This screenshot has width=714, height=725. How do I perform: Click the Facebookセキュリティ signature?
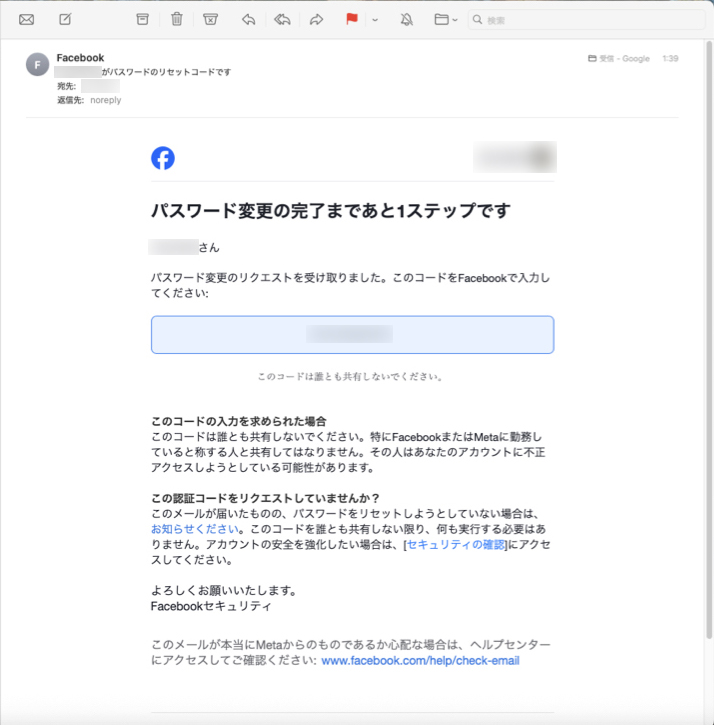[211, 606]
